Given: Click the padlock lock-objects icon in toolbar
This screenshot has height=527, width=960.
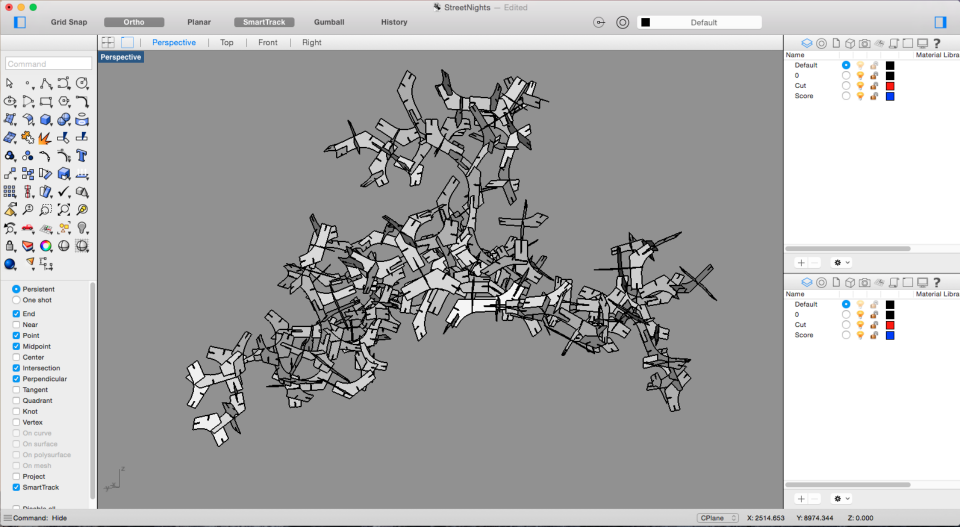Looking at the screenshot, I should (10, 246).
